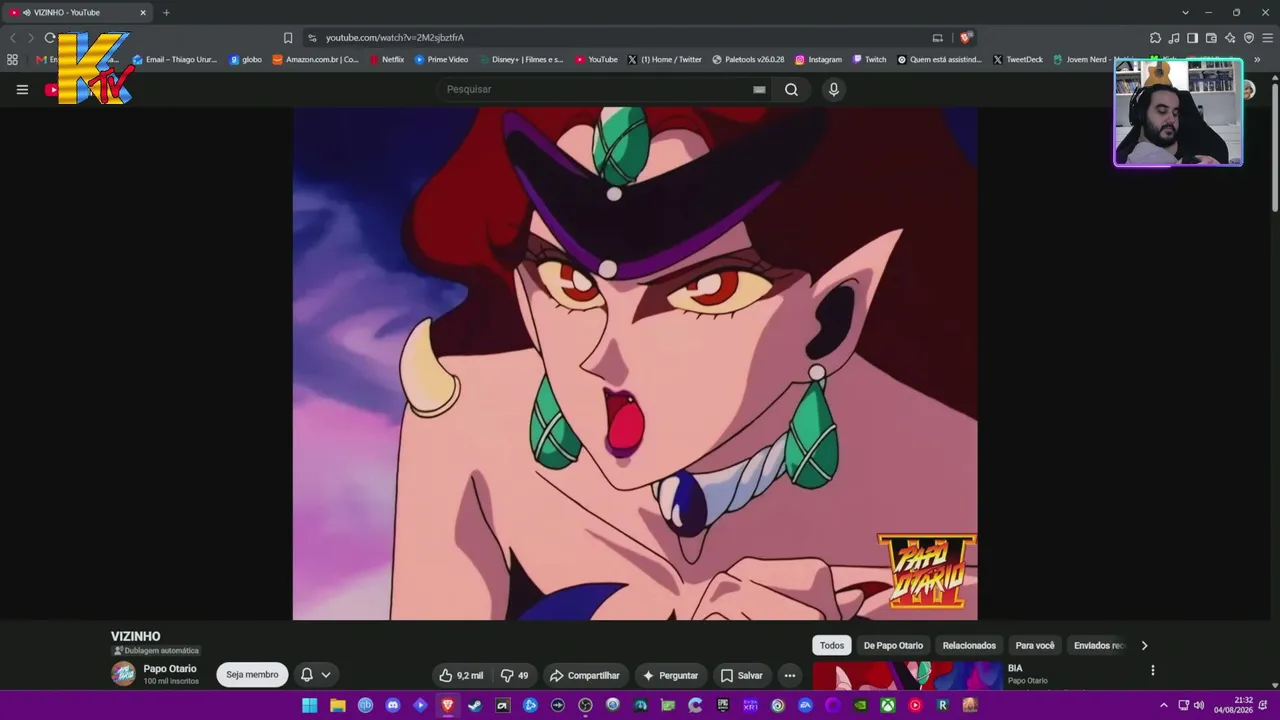Select the Relacionados filter chip
This screenshot has width=1280, height=720.
[x=969, y=646]
